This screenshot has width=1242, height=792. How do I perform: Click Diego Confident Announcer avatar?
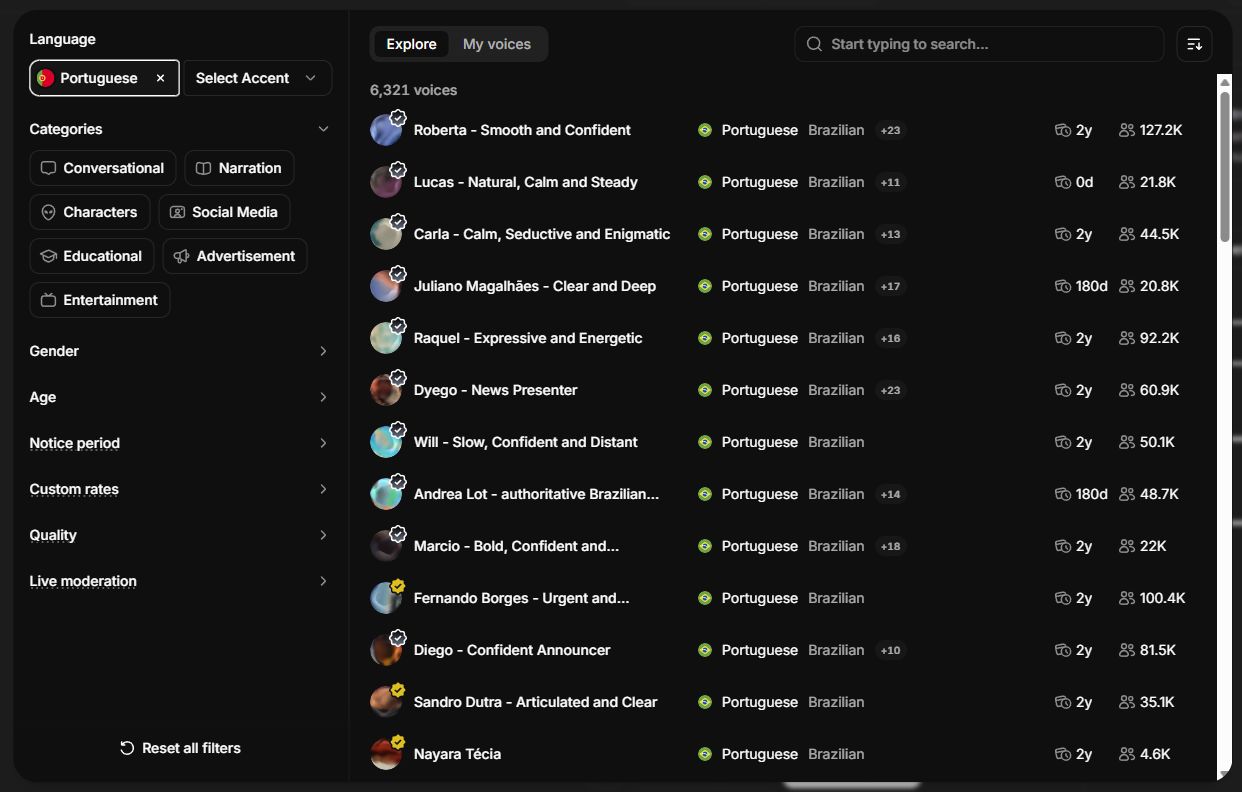point(386,650)
